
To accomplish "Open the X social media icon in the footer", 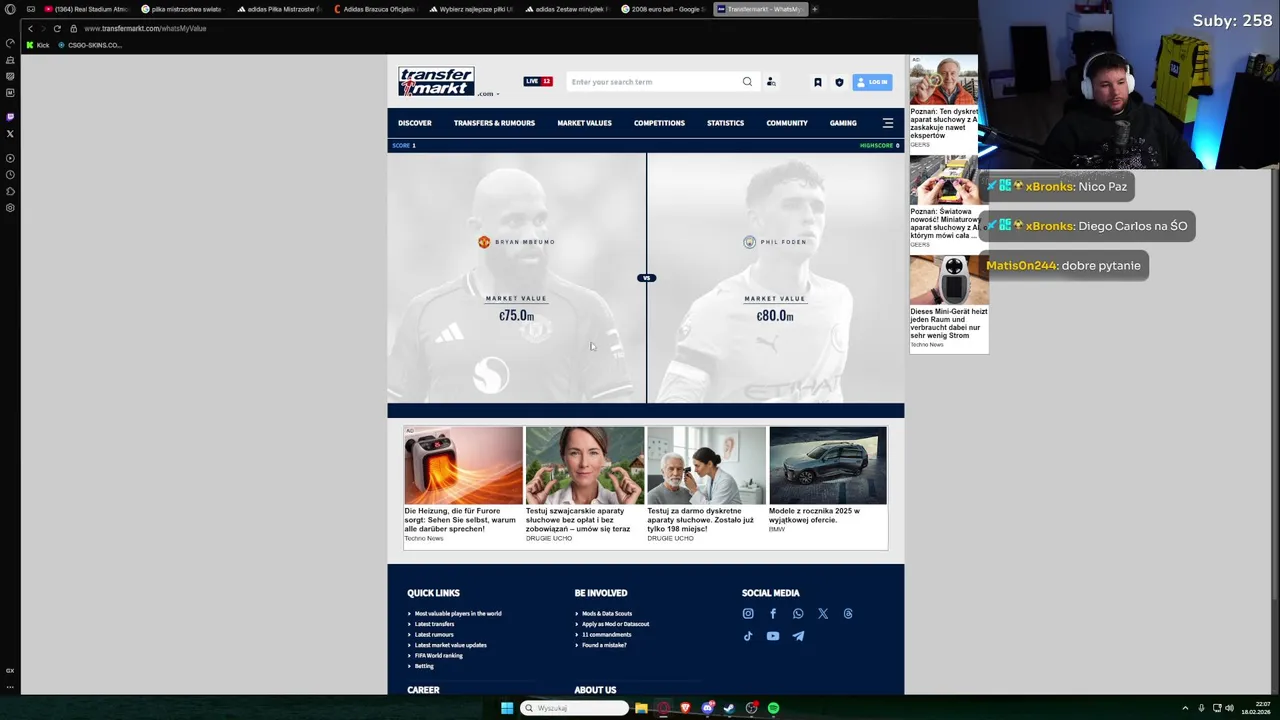I will click(x=823, y=614).
